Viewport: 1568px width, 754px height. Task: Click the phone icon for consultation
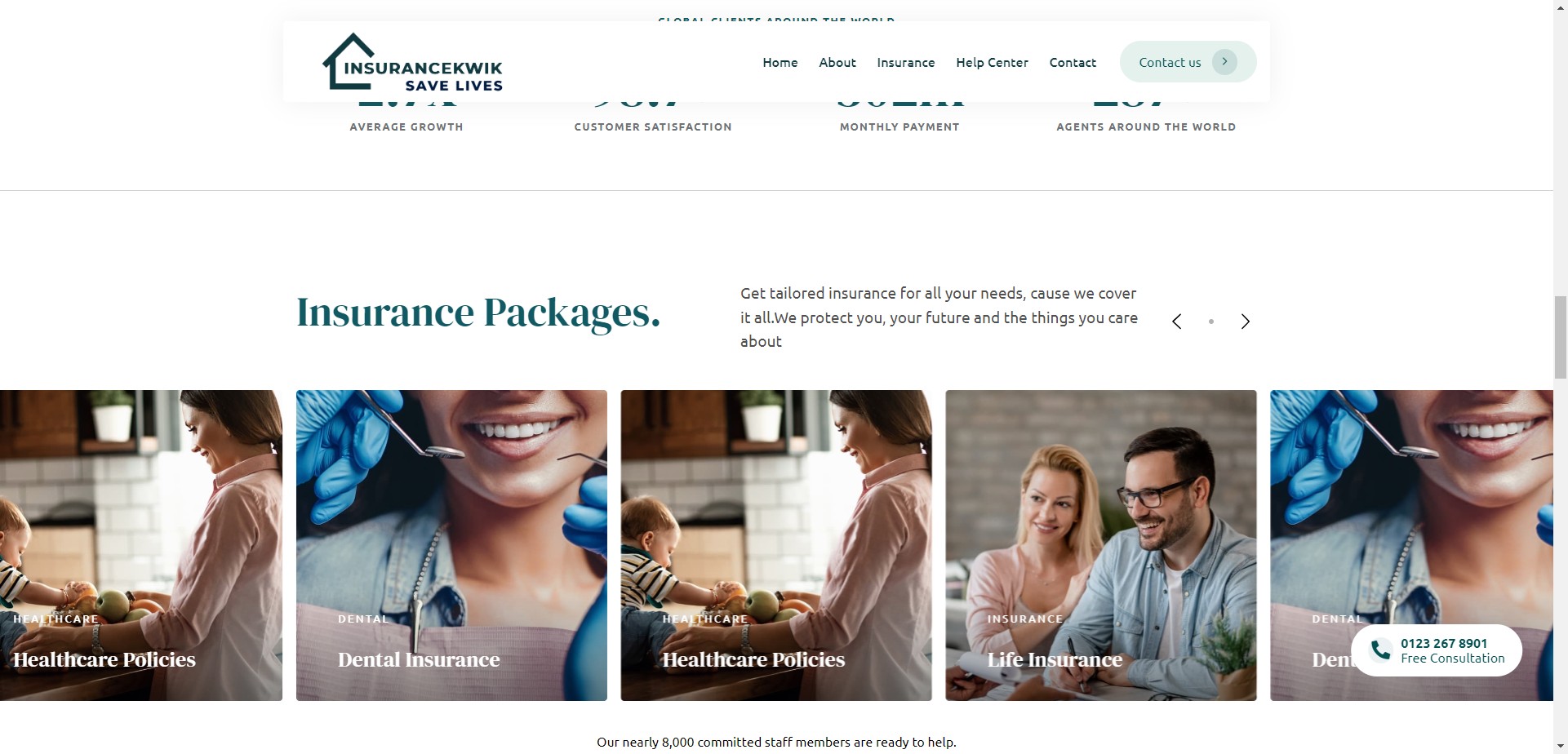[x=1380, y=650]
